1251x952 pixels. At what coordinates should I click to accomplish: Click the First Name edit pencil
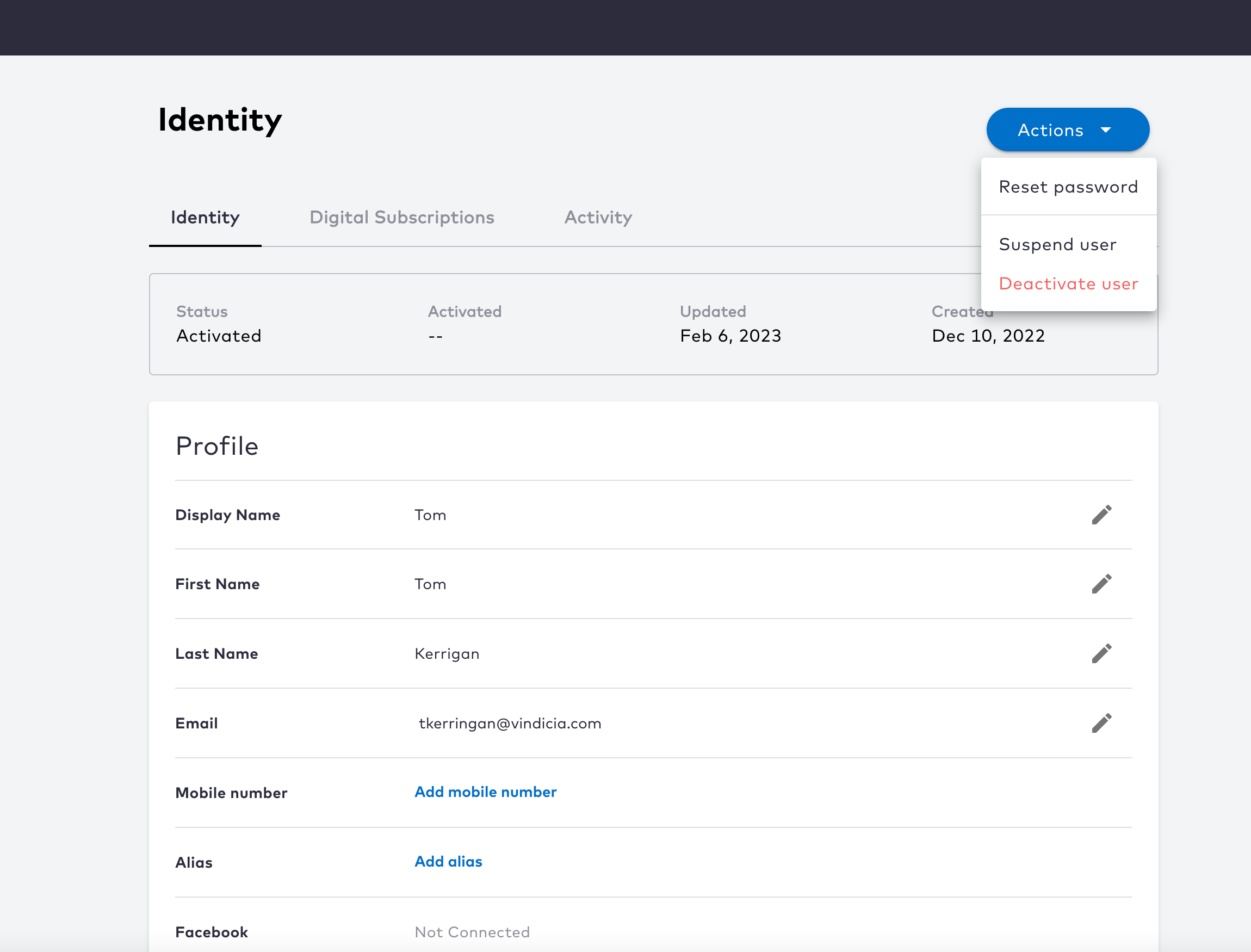[x=1101, y=584]
